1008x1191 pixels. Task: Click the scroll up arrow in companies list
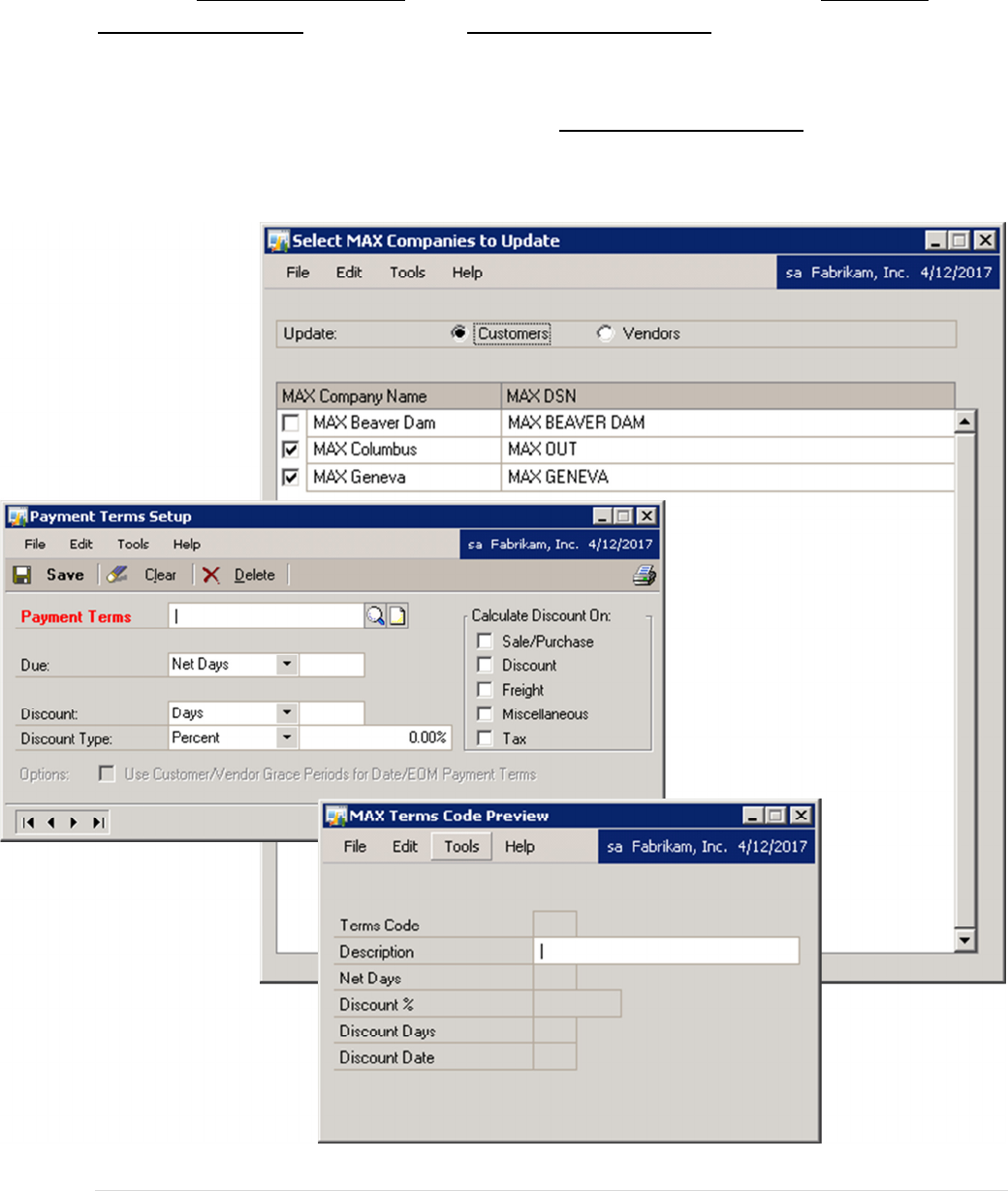(964, 422)
